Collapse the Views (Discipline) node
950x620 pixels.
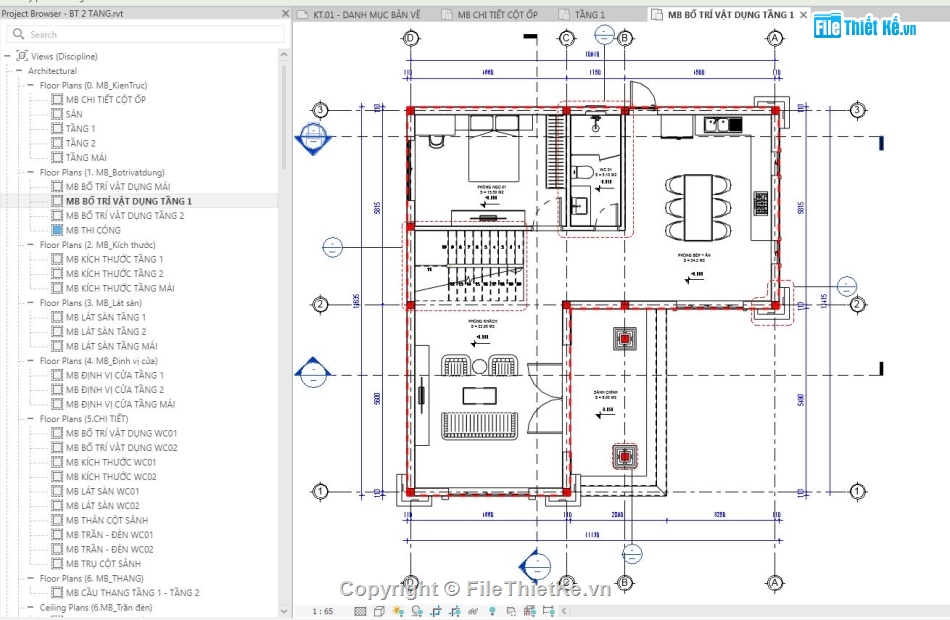[7, 56]
